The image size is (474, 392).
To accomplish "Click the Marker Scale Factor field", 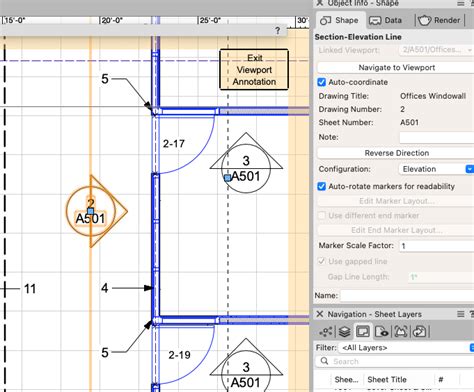I will [437, 246].
